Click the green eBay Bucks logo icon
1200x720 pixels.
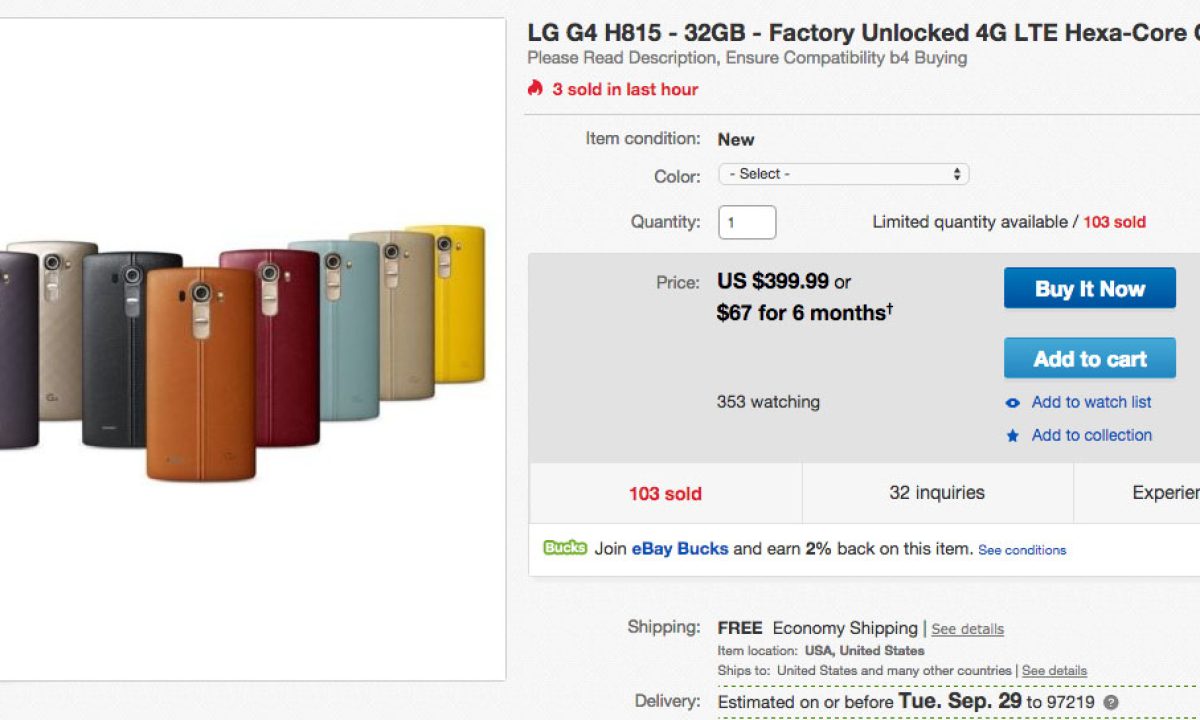565,548
